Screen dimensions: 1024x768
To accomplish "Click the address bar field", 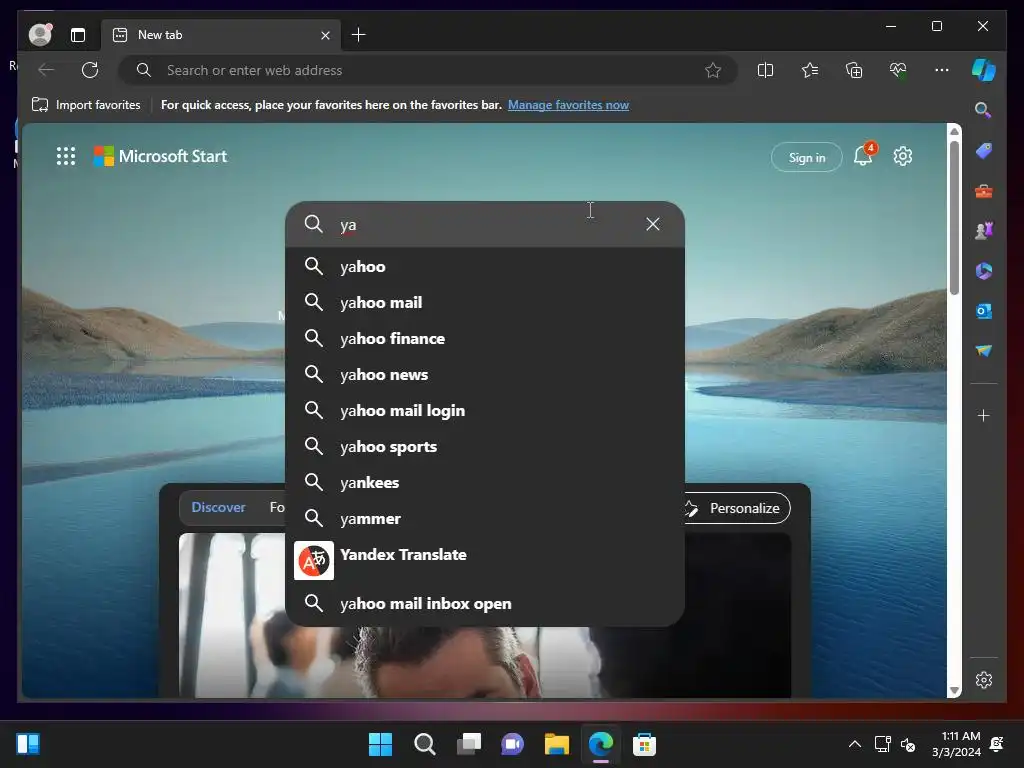I will (x=428, y=70).
